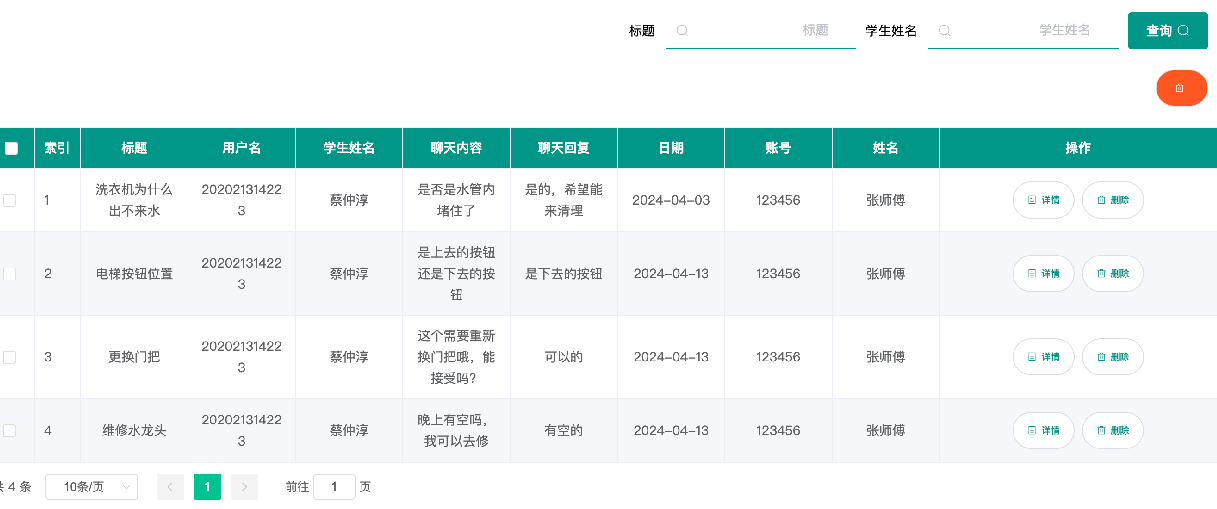
Task: Open 详情 for 洗衣机为什么出不来水 row
Action: coord(1043,200)
